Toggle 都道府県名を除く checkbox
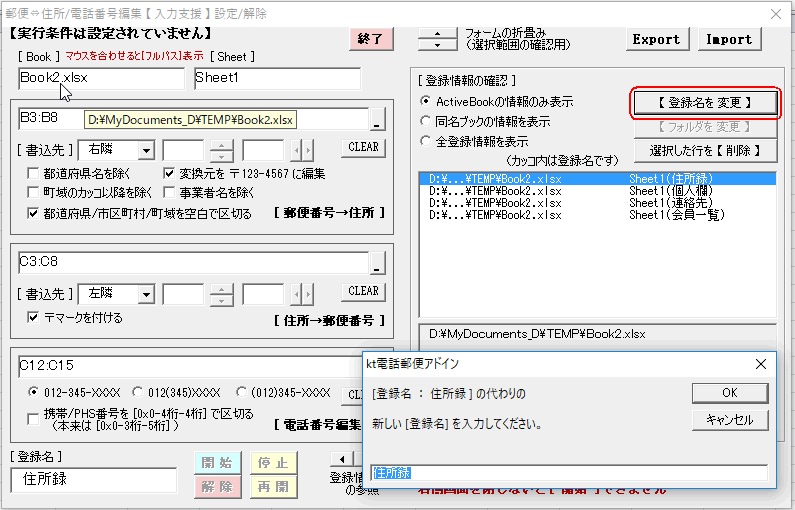The height and width of the screenshot is (510, 795). (x=33, y=174)
